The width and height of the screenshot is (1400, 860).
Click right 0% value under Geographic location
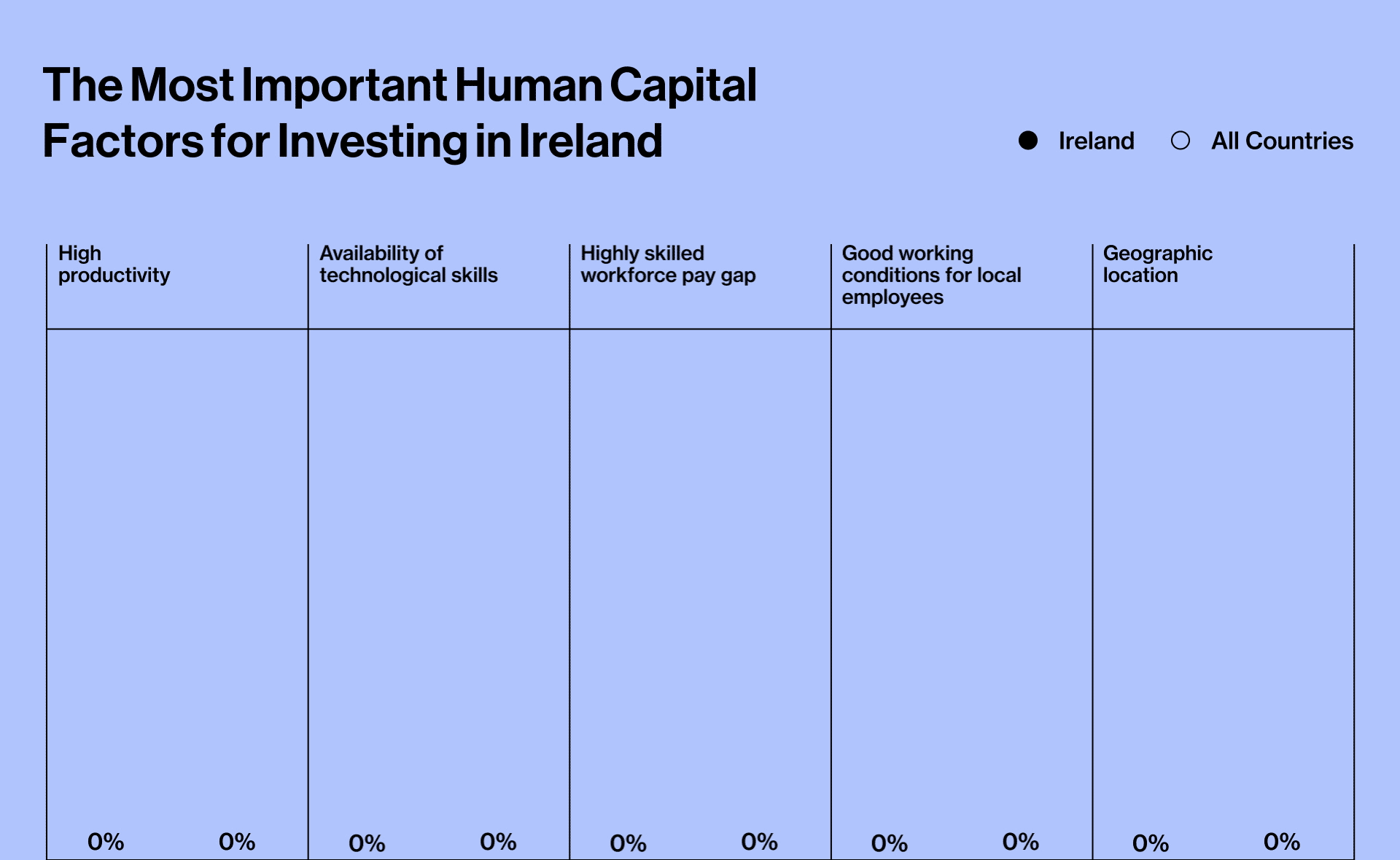coord(1281,843)
